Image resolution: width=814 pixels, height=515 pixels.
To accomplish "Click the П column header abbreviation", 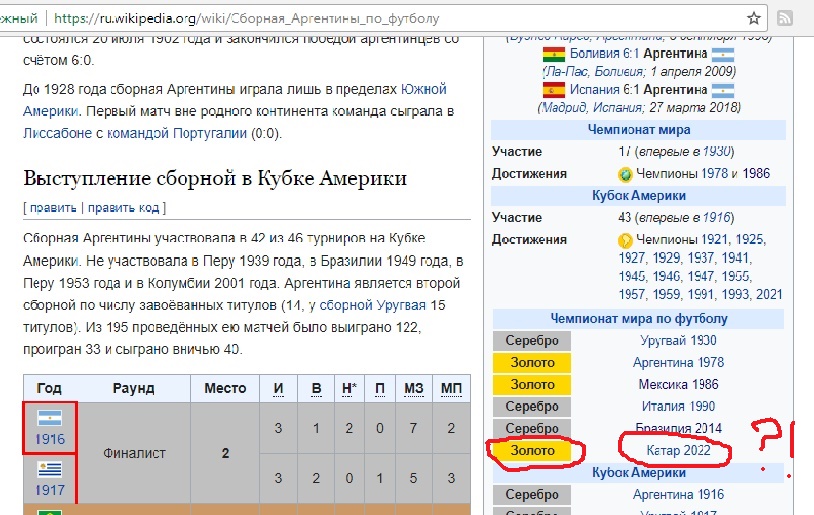I will [x=380, y=389].
